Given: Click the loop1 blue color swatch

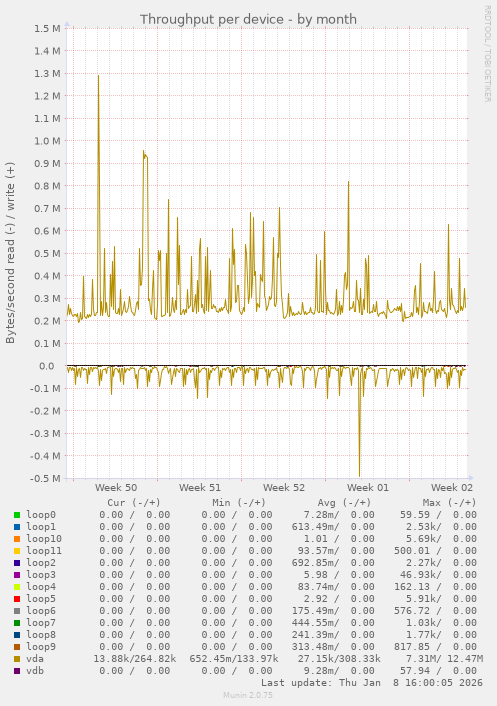Looking at the screenshot, I should [x=17, y=527].
